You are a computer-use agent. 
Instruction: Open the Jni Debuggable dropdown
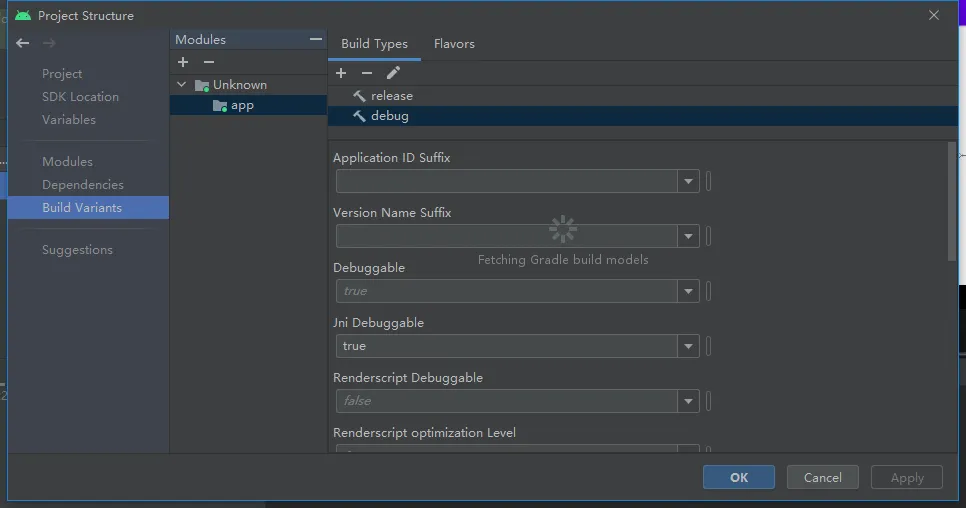tap(688, 346)
